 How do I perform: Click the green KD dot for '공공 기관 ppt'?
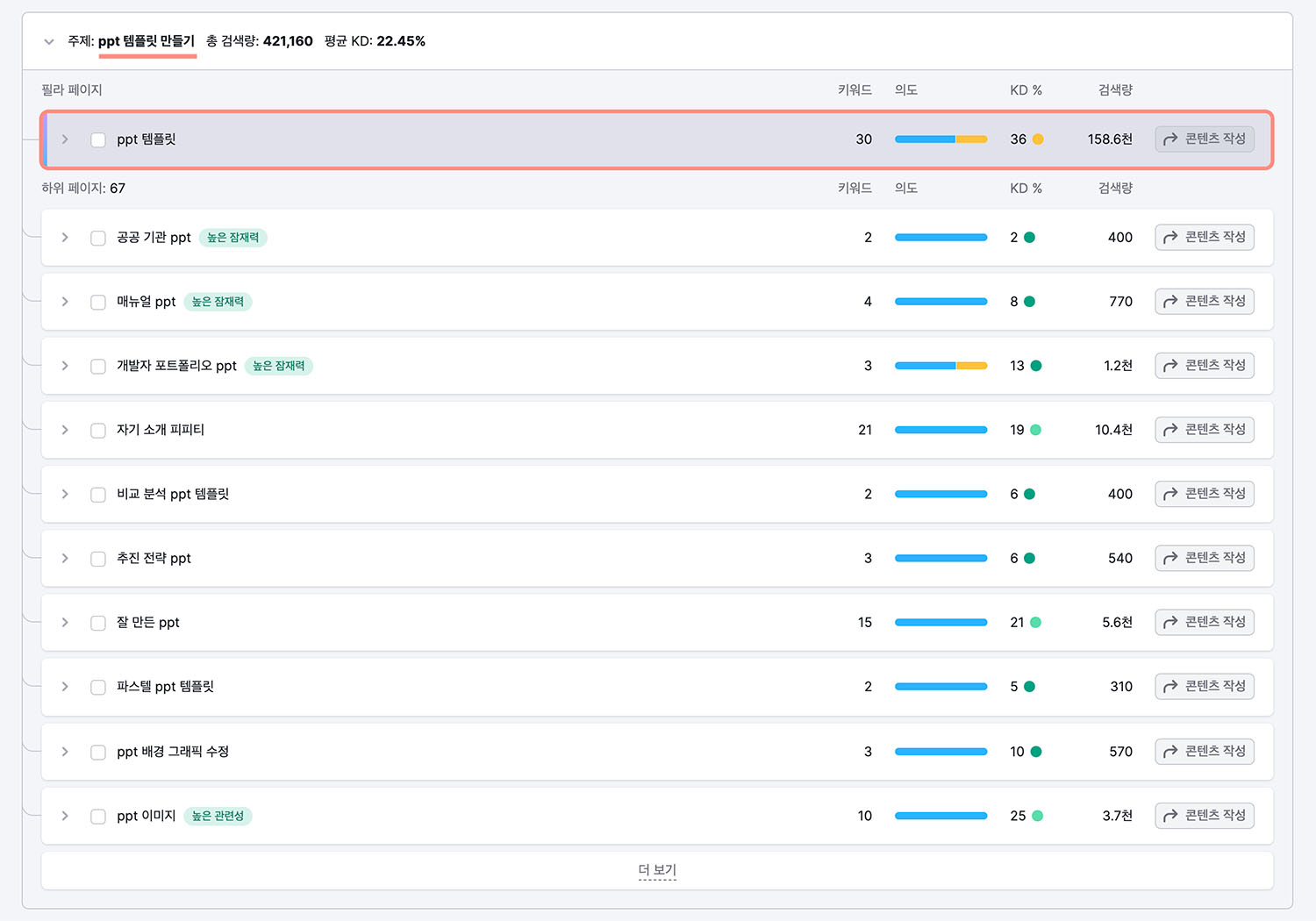(x=1030, y=238)
